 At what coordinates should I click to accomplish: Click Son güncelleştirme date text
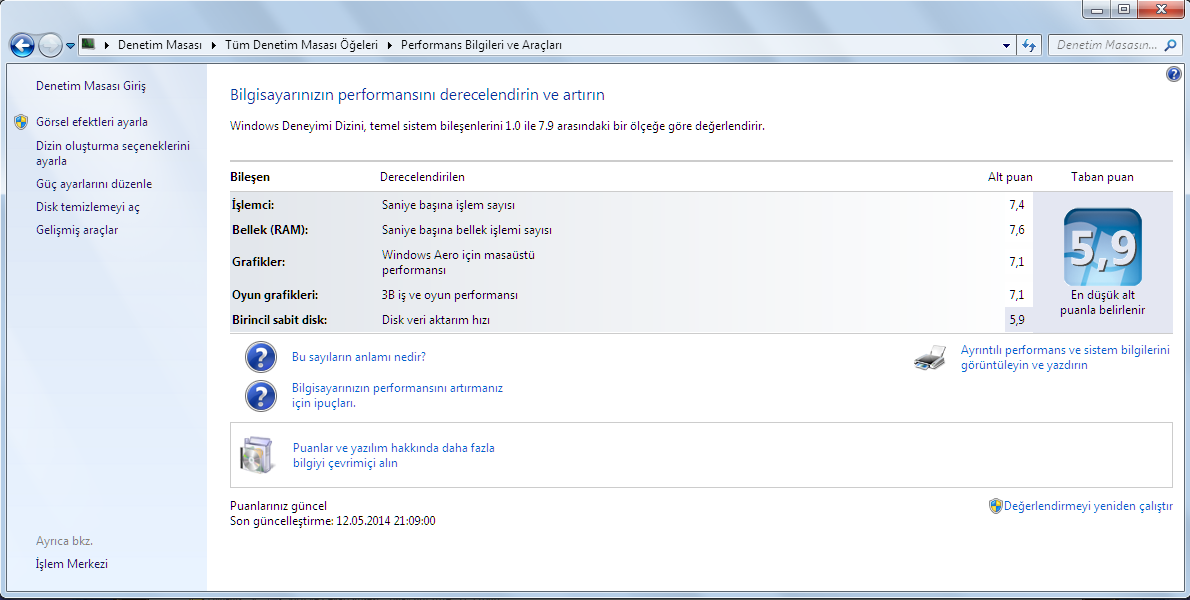pyautogui.click(x=332, y=521)
